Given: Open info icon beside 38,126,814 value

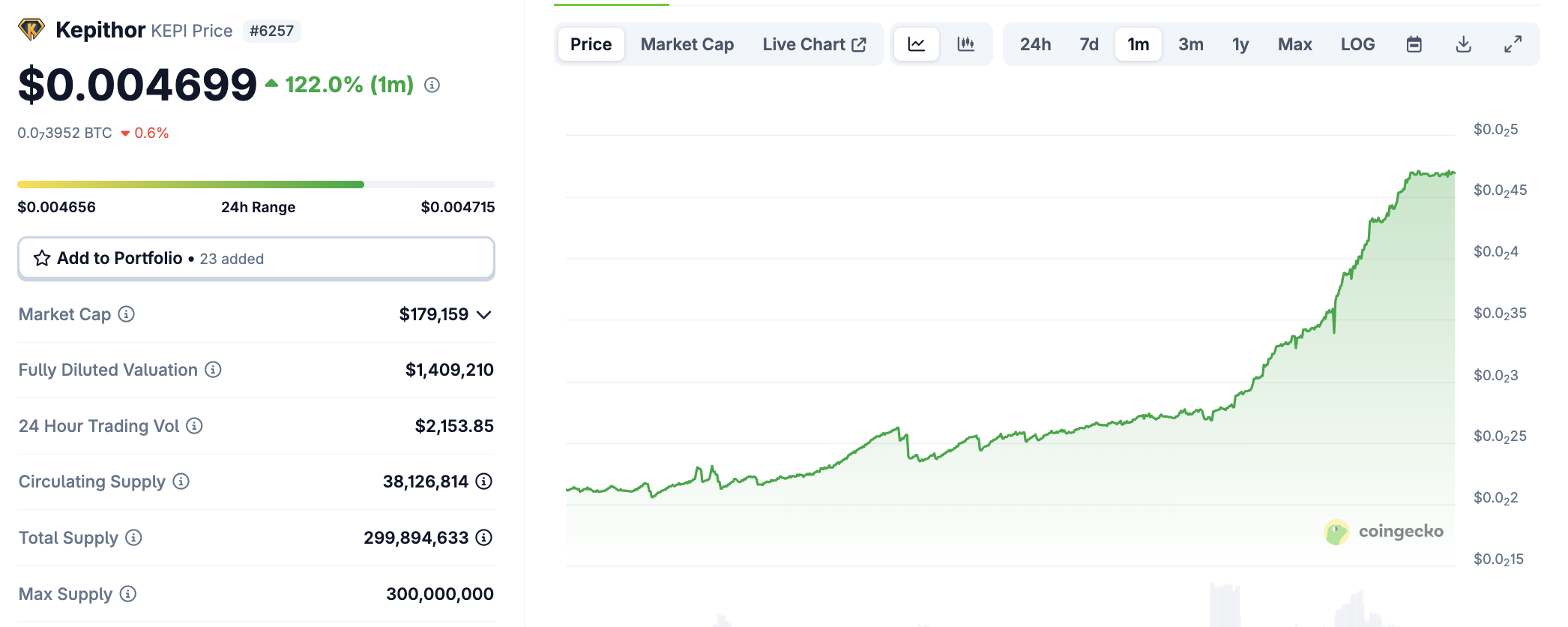Looking at the screenshot, I should (x=484, y=481).
